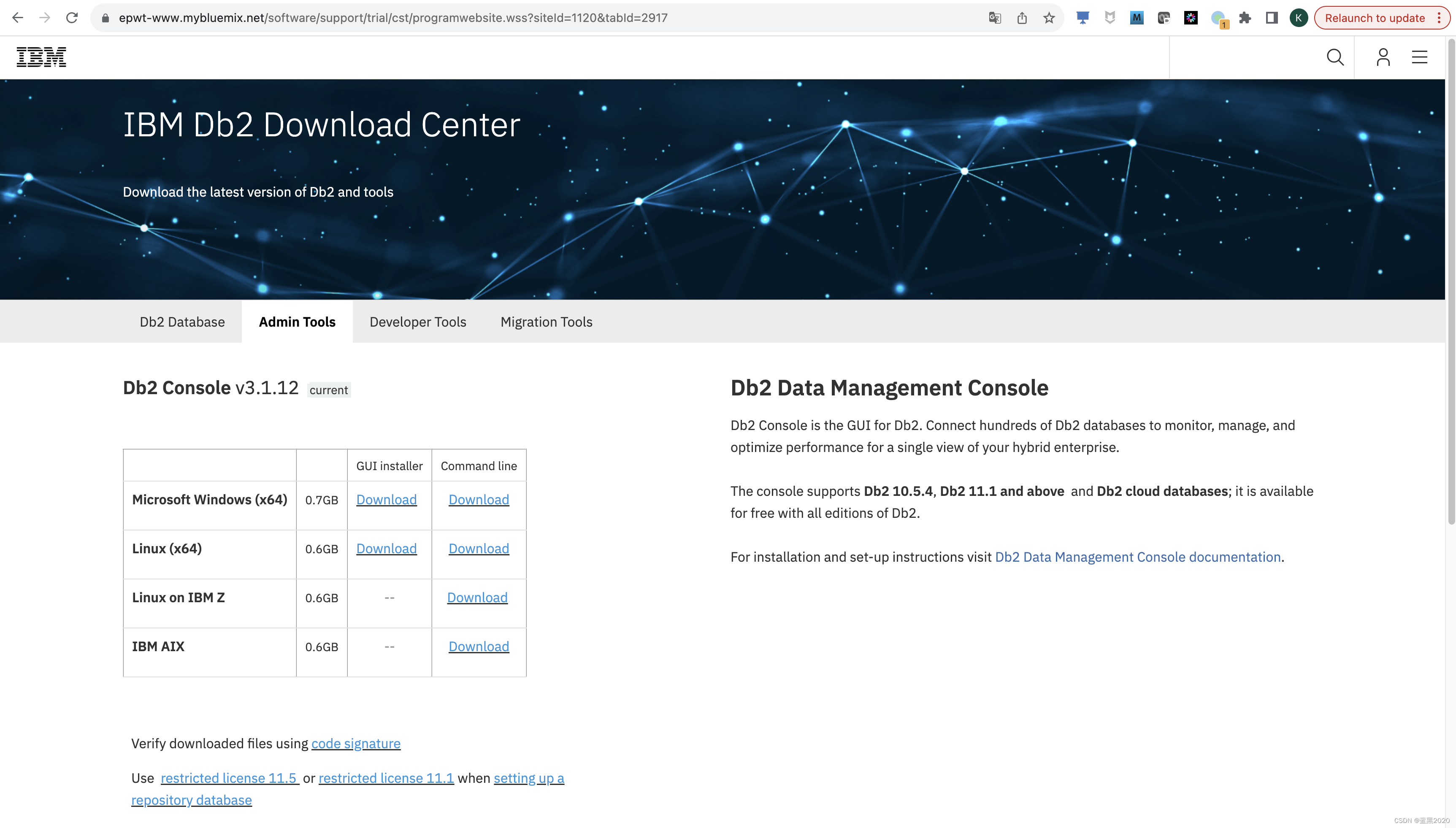
Task: Click the Linux (x64) row label
Action: [x=167, y=548]
